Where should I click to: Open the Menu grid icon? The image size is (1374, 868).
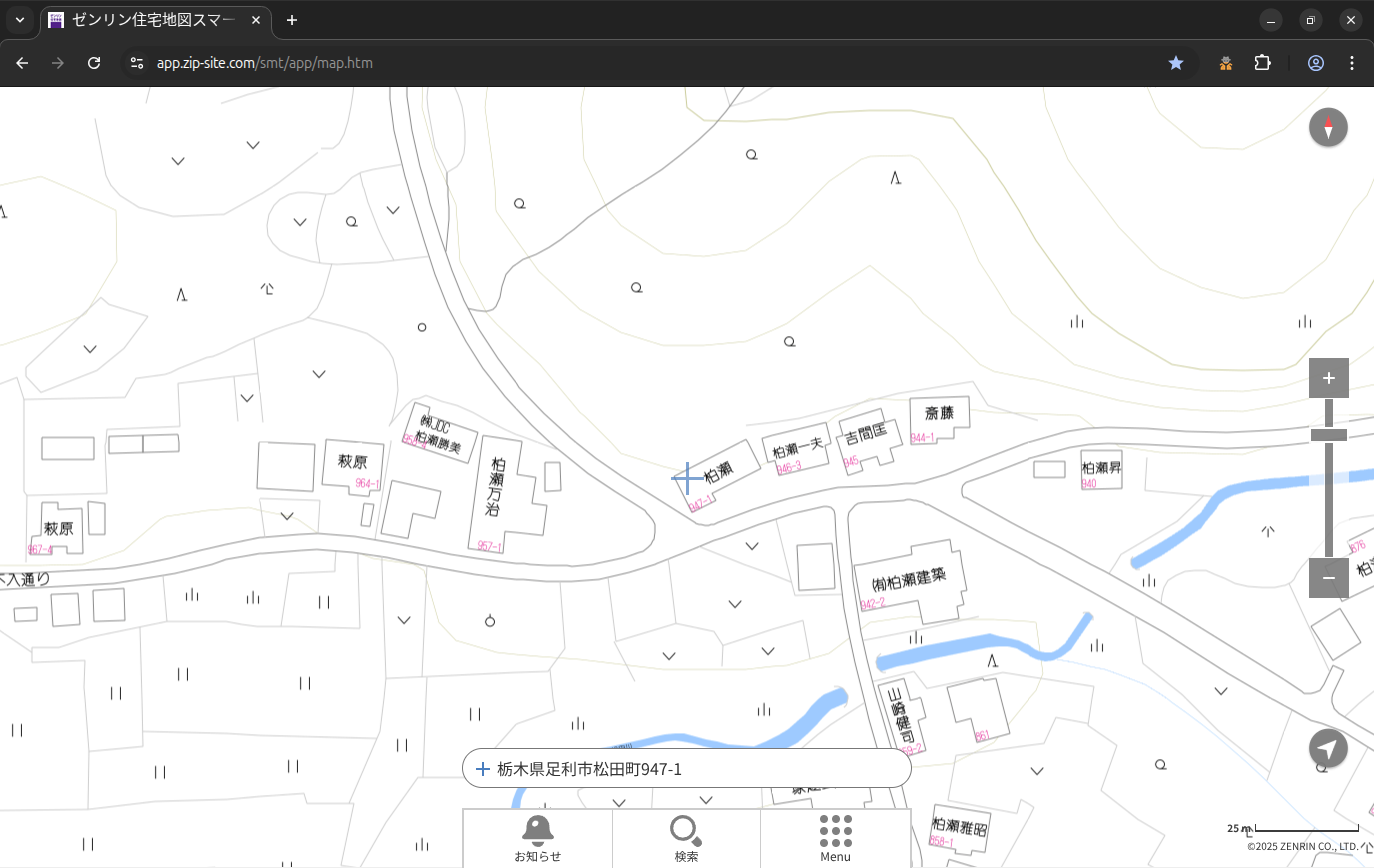tap(835, 838)
